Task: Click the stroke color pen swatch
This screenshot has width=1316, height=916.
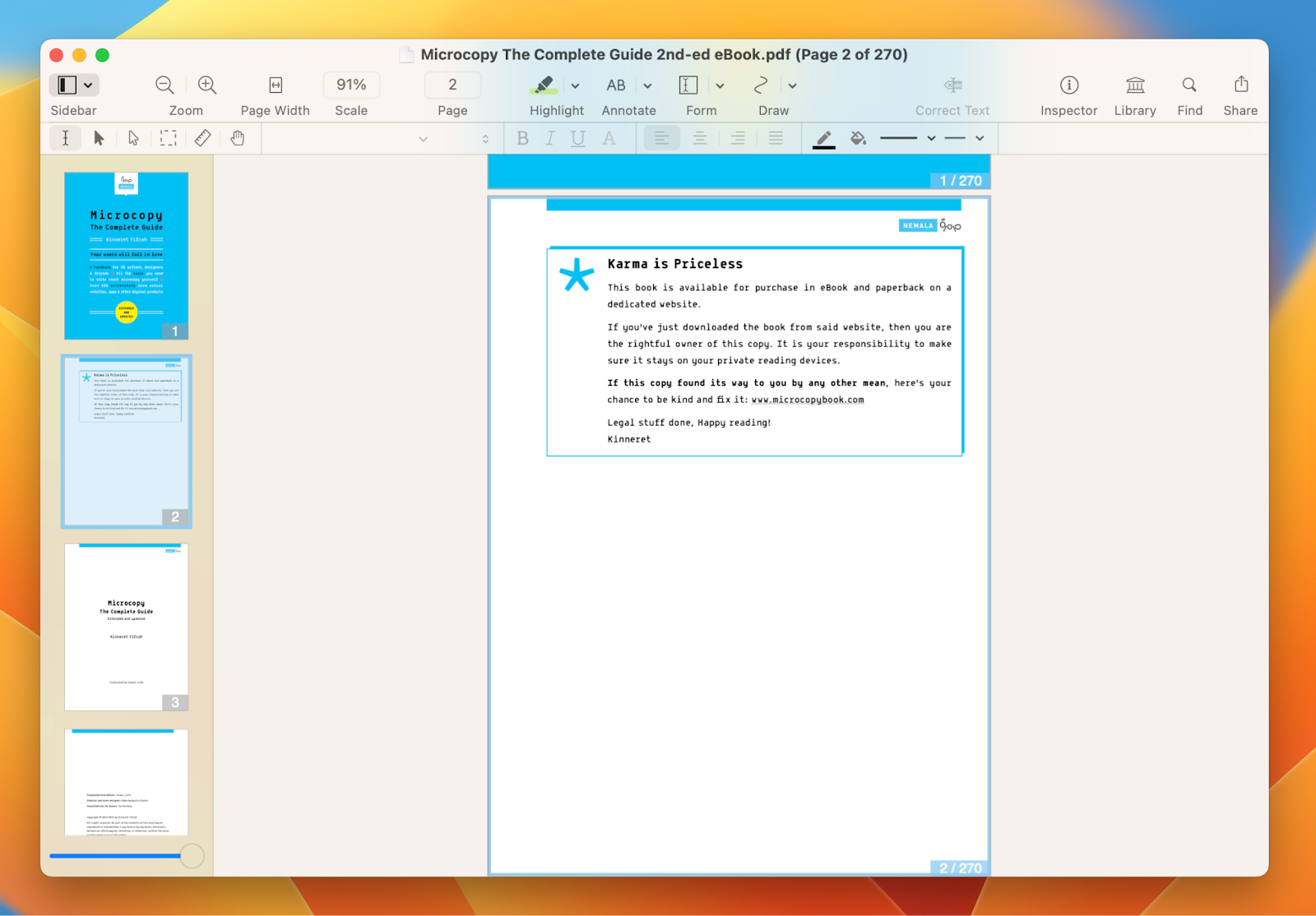Action: pos(824,139)
